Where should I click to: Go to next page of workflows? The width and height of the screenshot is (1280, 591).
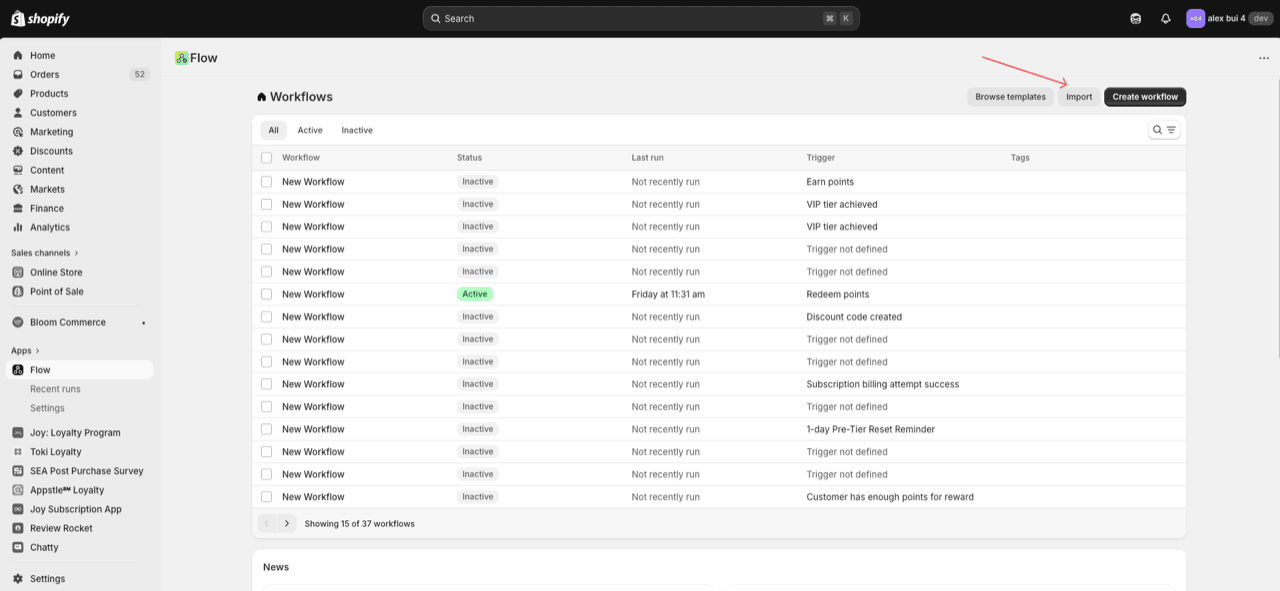[x=287, y=523]
